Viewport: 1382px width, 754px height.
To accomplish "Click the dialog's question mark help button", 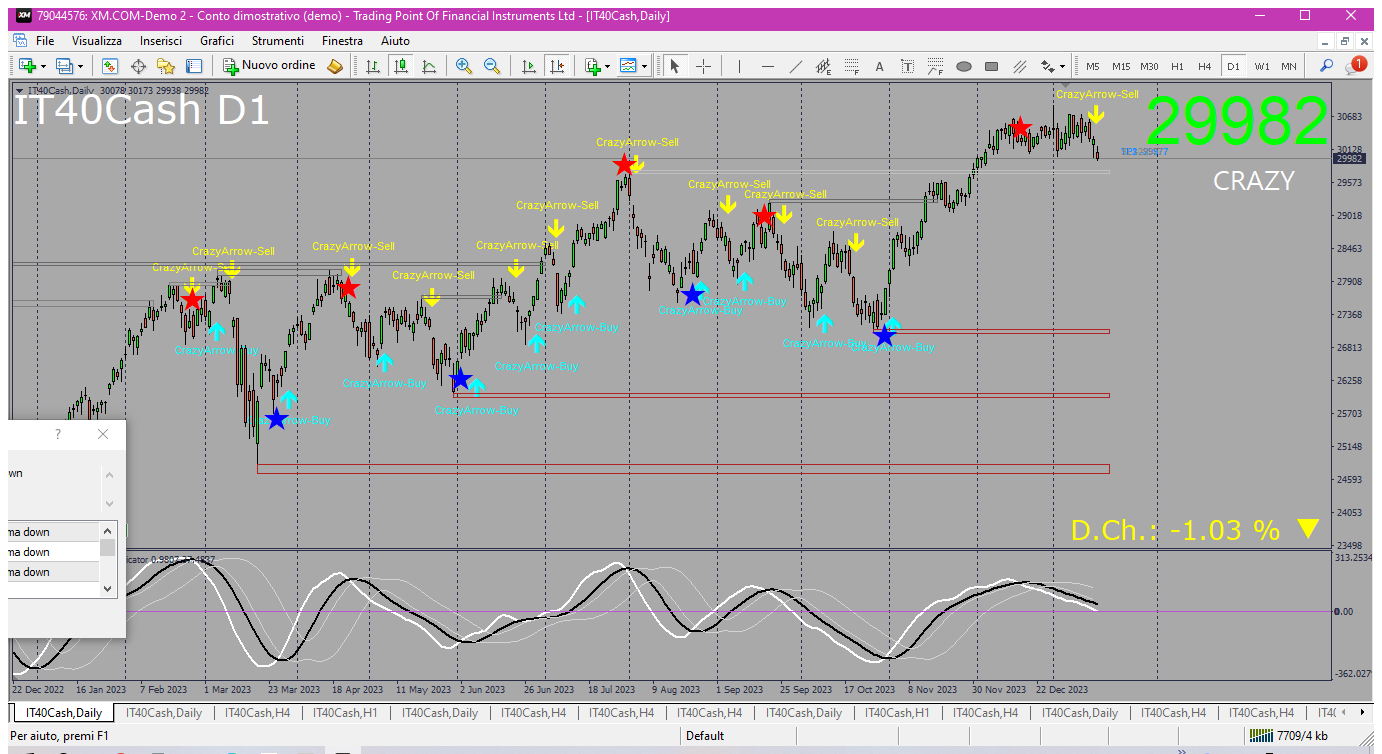I will tap(58, 434).
